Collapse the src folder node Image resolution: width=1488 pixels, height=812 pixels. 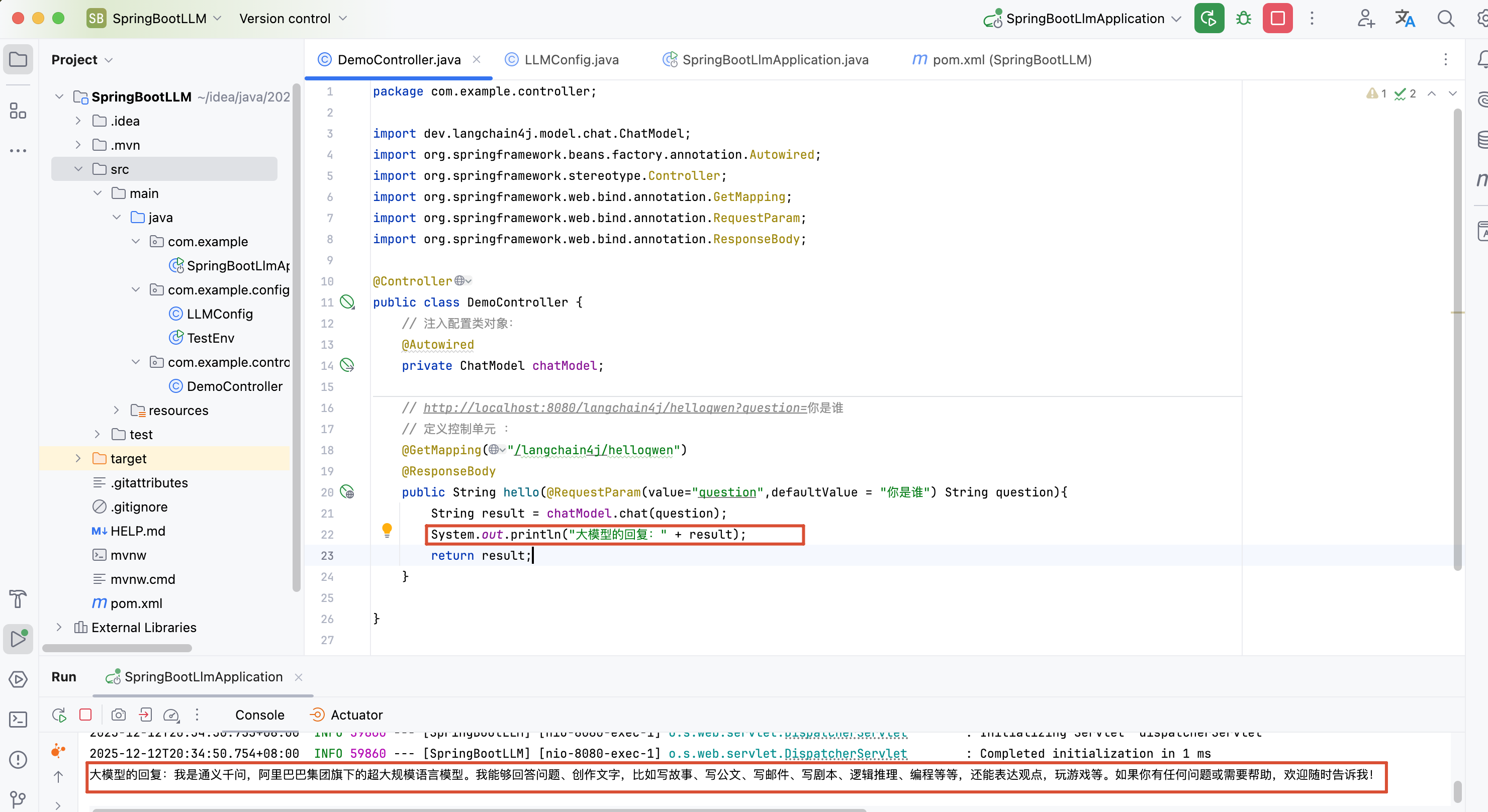(78, 169)
